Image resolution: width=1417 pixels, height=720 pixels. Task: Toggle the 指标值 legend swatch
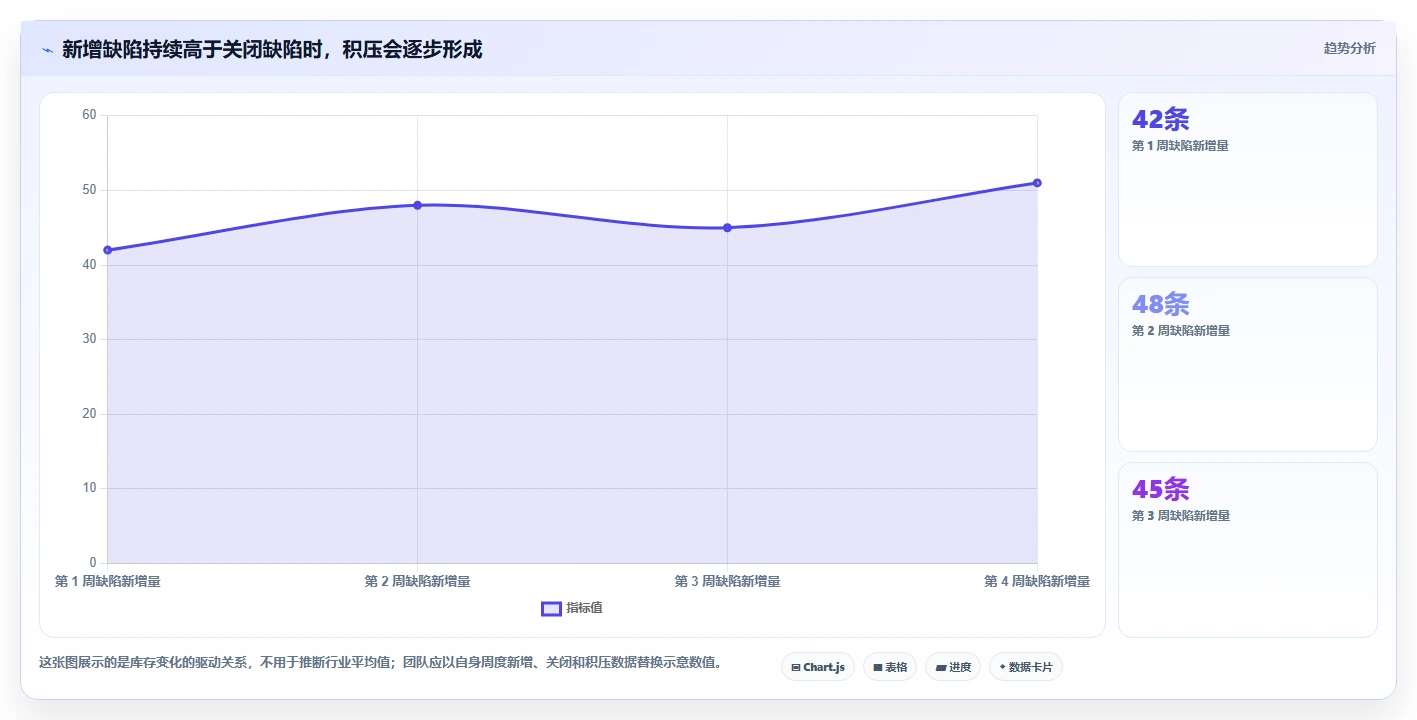coord(551,608)
